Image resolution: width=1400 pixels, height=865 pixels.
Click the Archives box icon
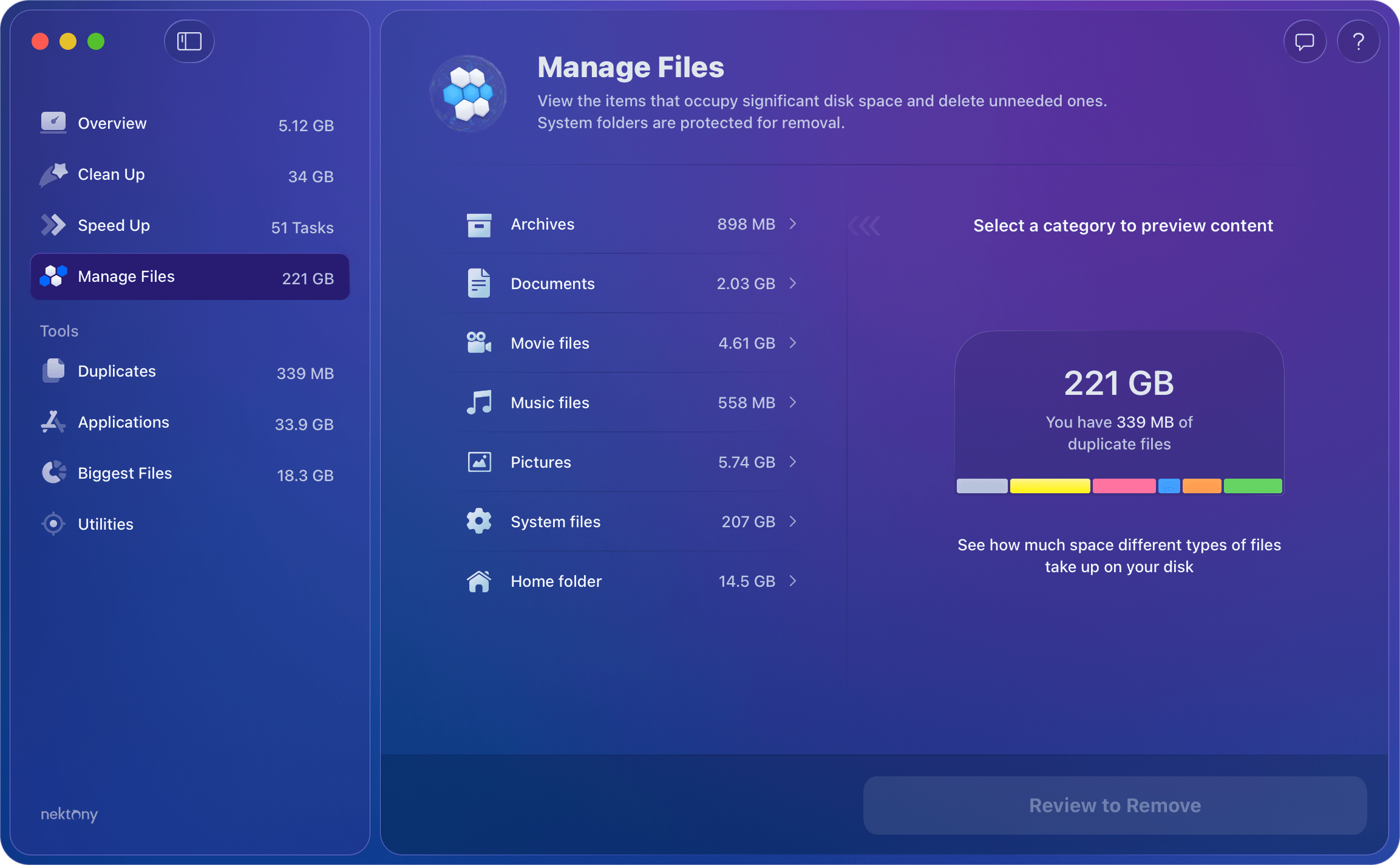479,224
